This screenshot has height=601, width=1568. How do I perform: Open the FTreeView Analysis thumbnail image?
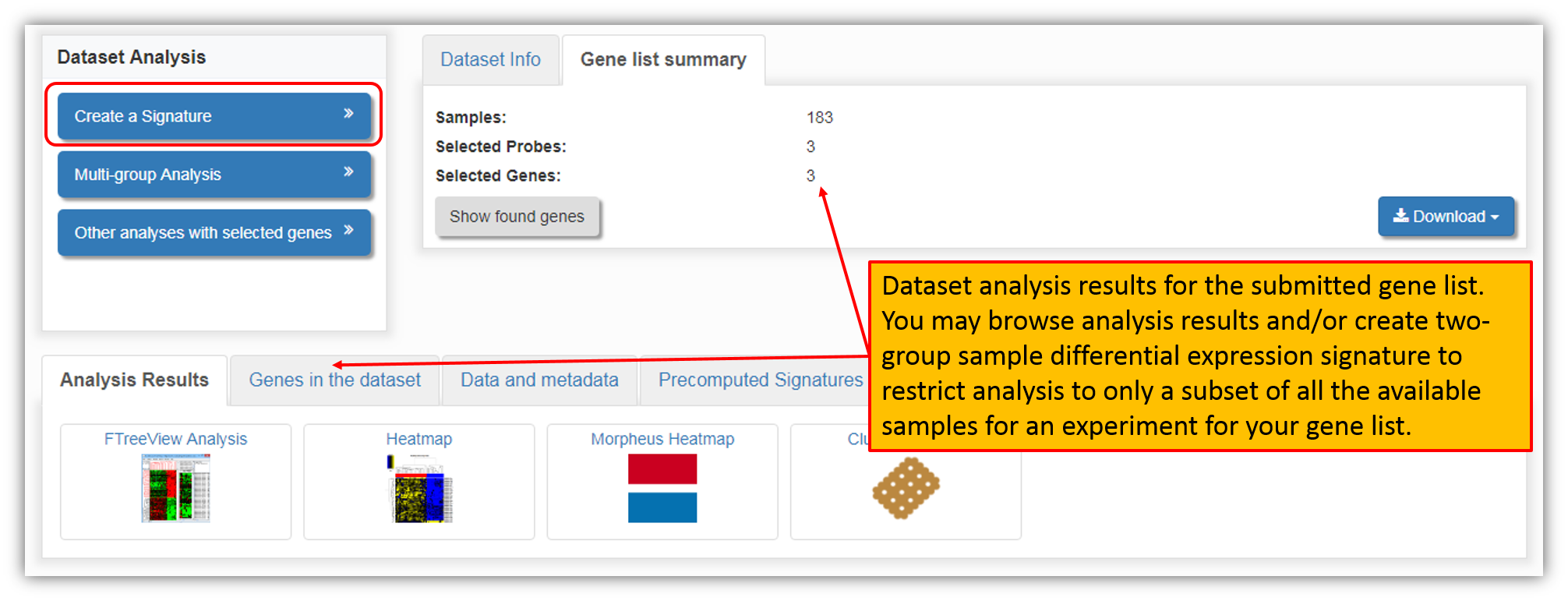[x=176, y=489]
